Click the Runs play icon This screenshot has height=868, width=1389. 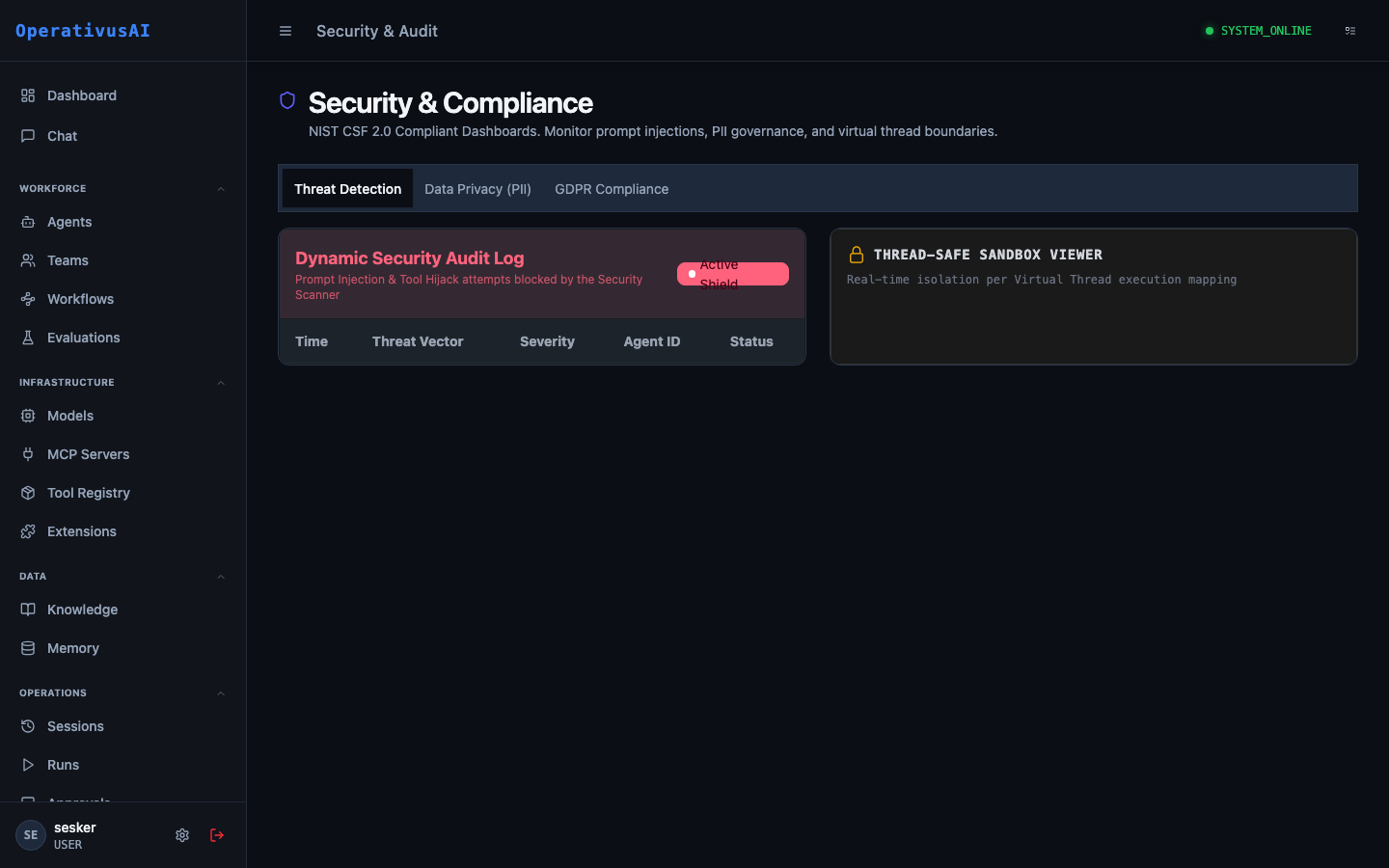pyautogui.click(x=28, y=765)
